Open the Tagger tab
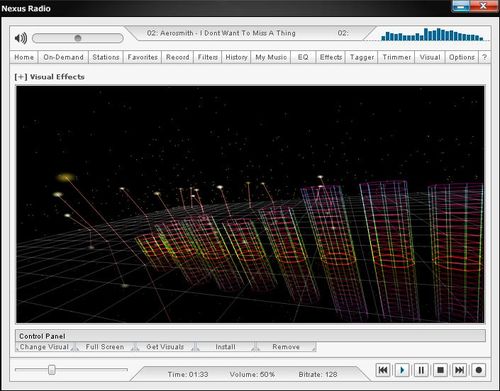This screenshot has height=391, width=500. (362, 57)
